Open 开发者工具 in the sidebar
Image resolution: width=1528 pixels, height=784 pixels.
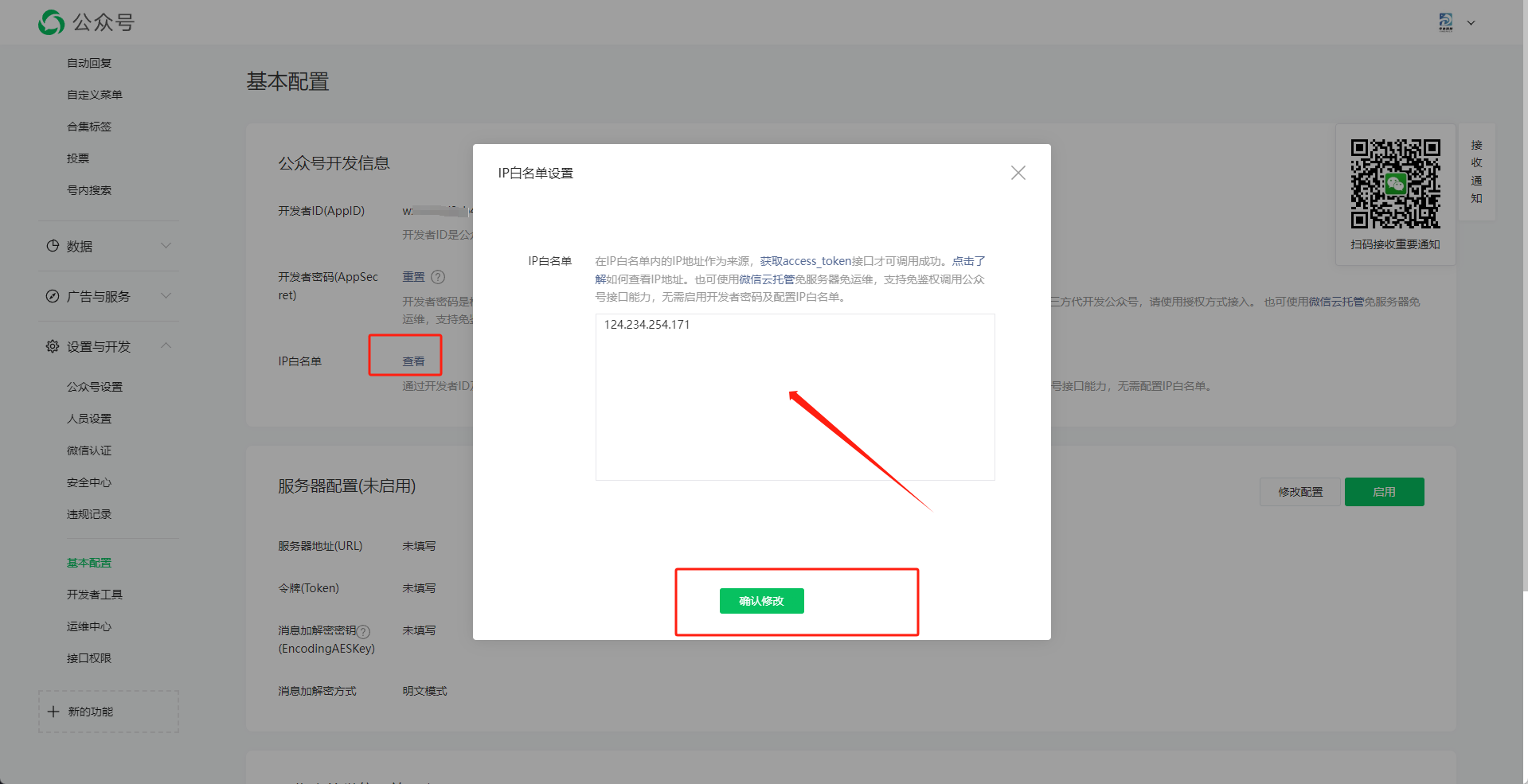click(95, 595)
